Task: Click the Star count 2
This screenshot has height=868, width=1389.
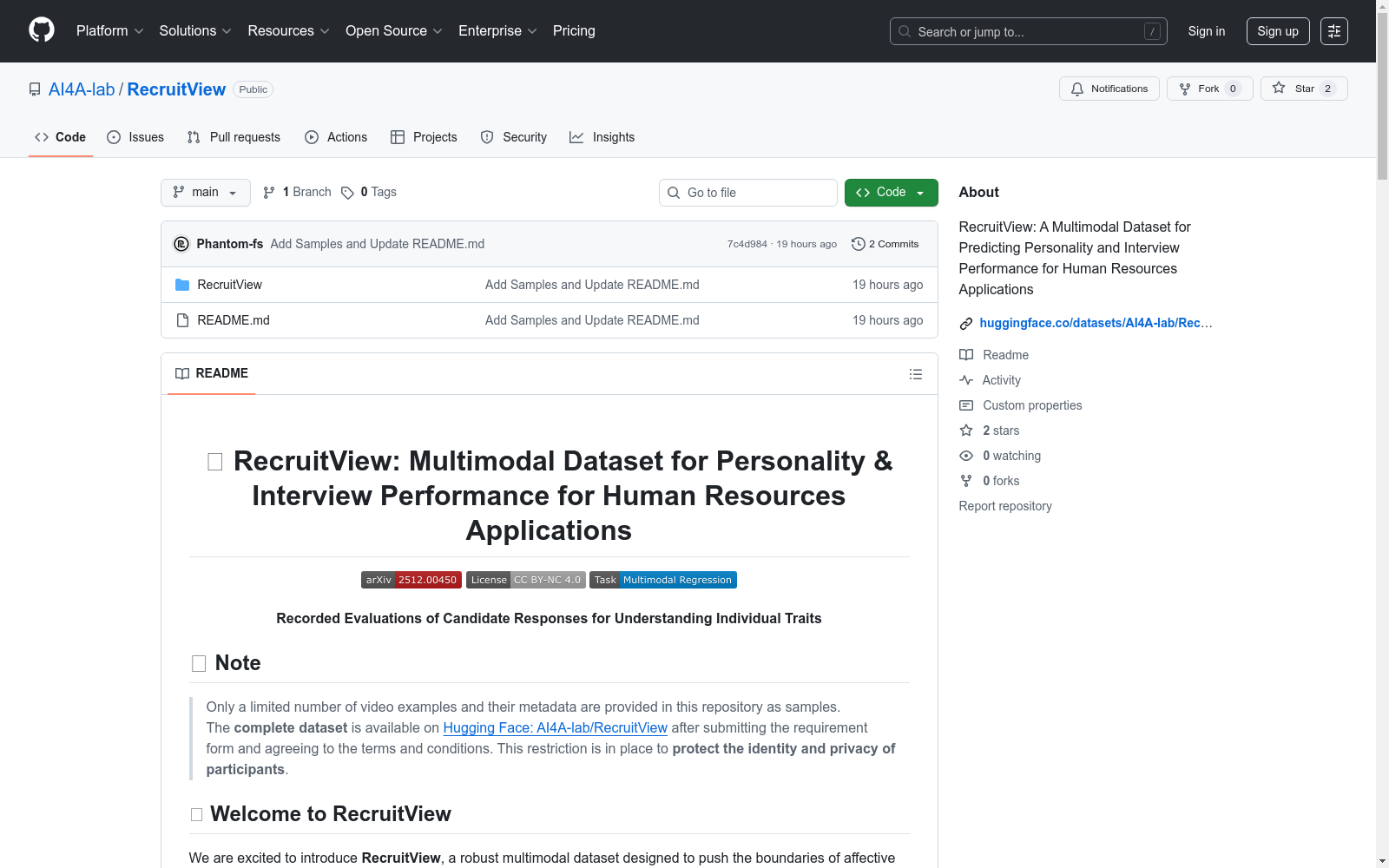Action: 1327,89
